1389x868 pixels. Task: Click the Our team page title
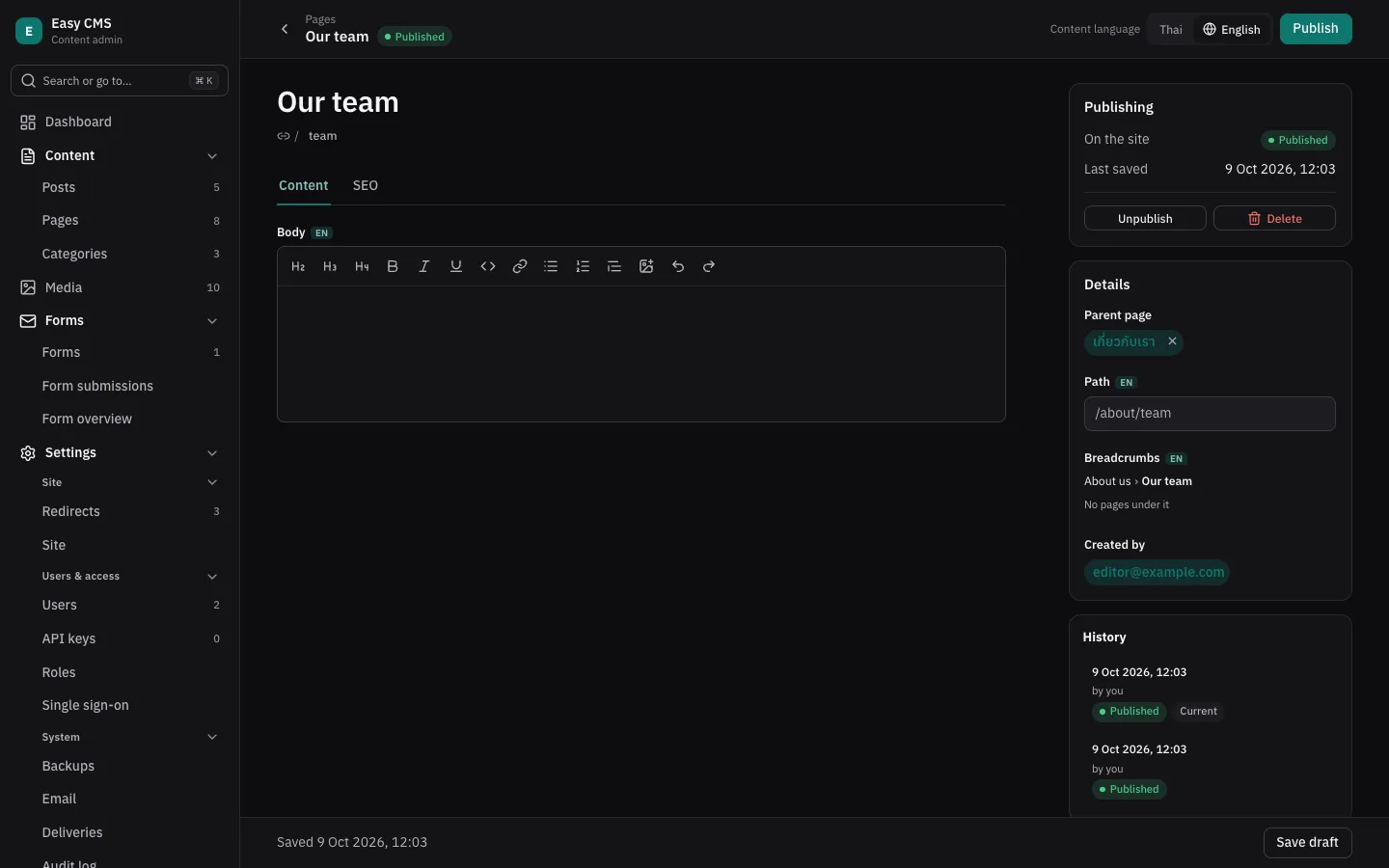click(338, 102)
